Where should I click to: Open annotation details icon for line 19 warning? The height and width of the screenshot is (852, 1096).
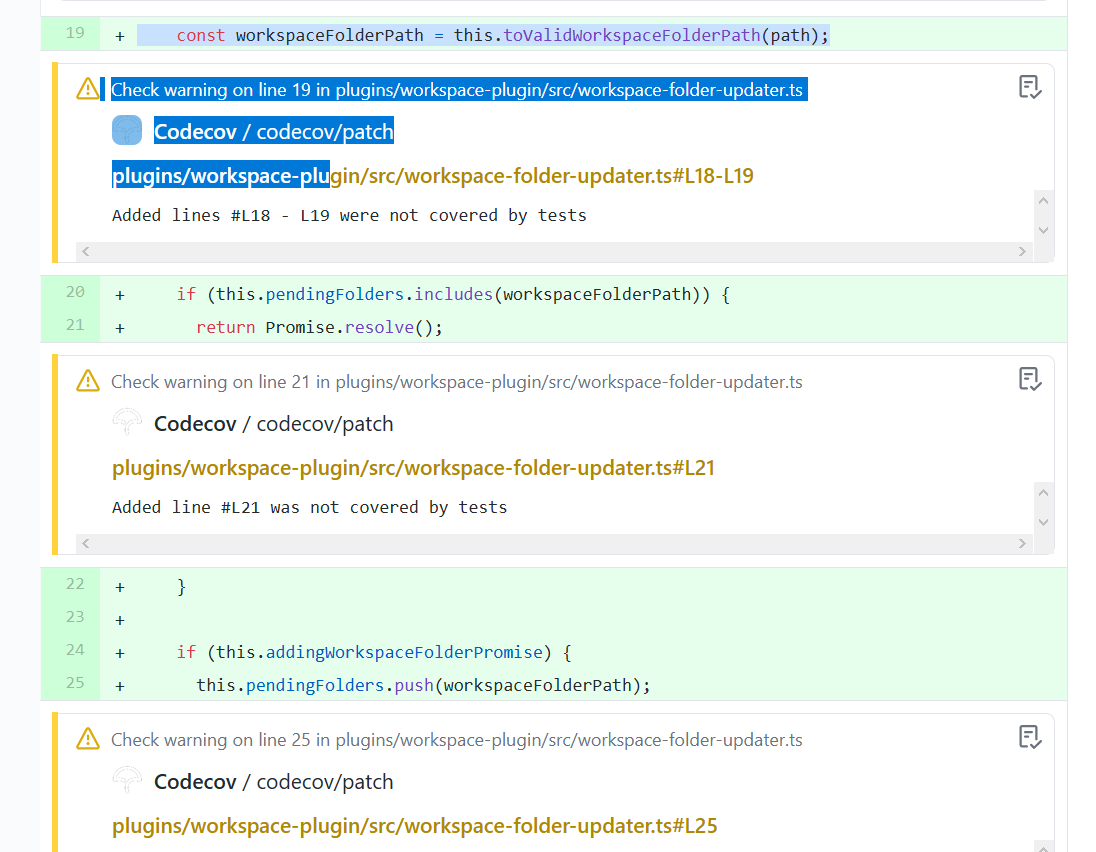(x=1030, y=87)
